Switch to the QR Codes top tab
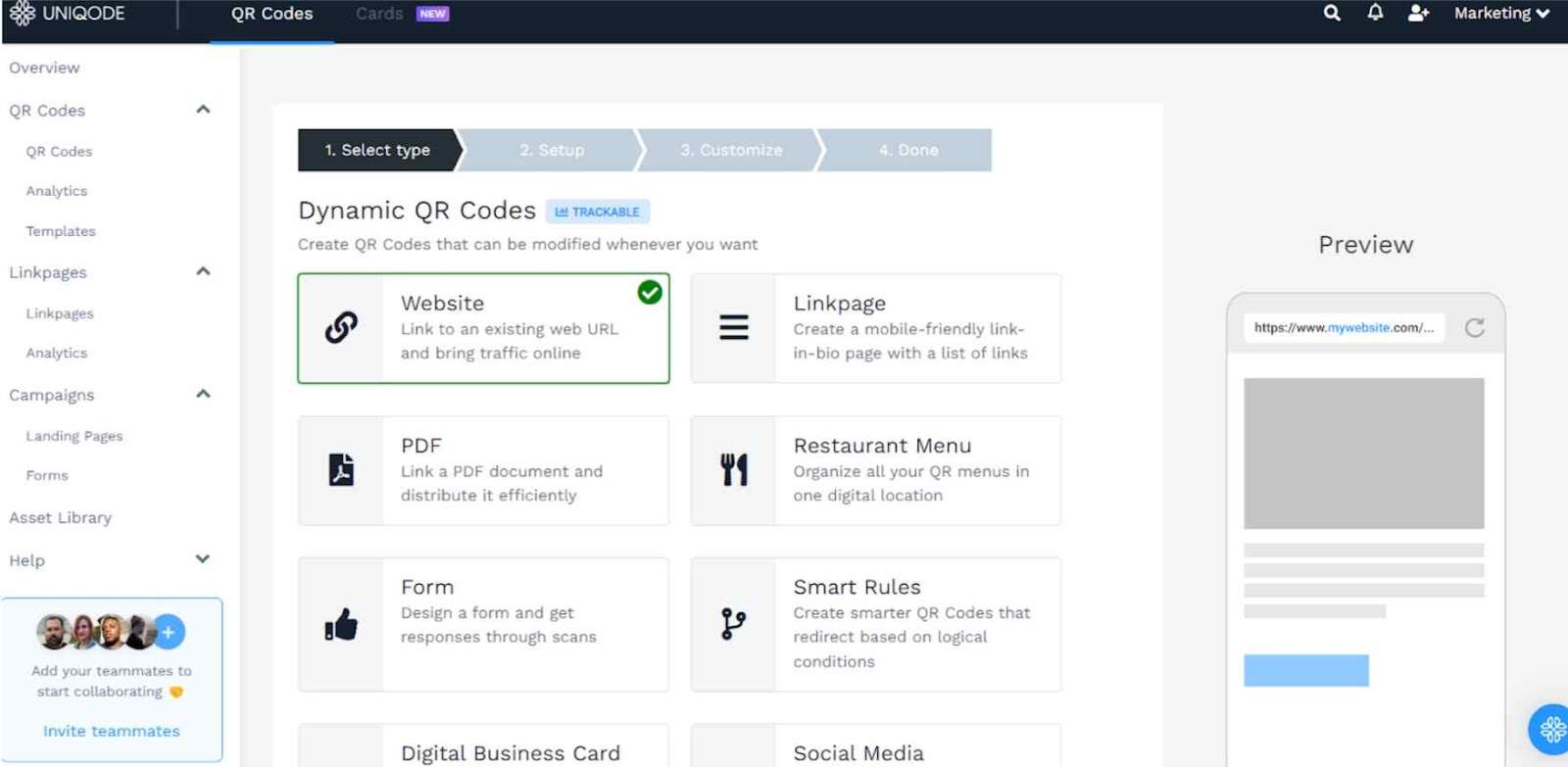Screen dimensions: 1568x767 click(271, 14)
